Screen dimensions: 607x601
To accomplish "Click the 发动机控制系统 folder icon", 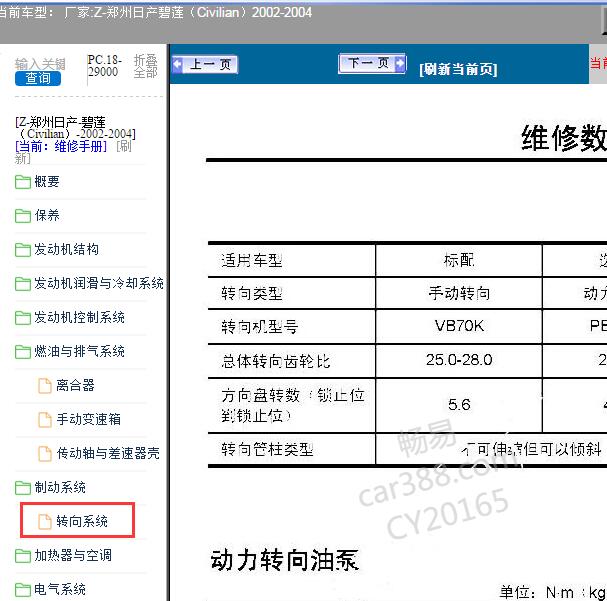I will (23, 318).
